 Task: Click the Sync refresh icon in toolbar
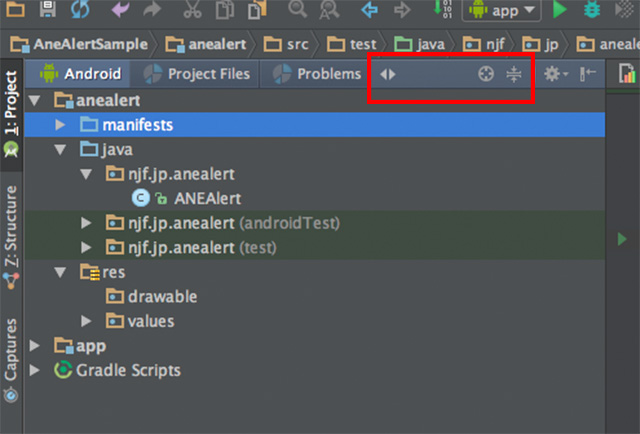click(x=80, y=9)
